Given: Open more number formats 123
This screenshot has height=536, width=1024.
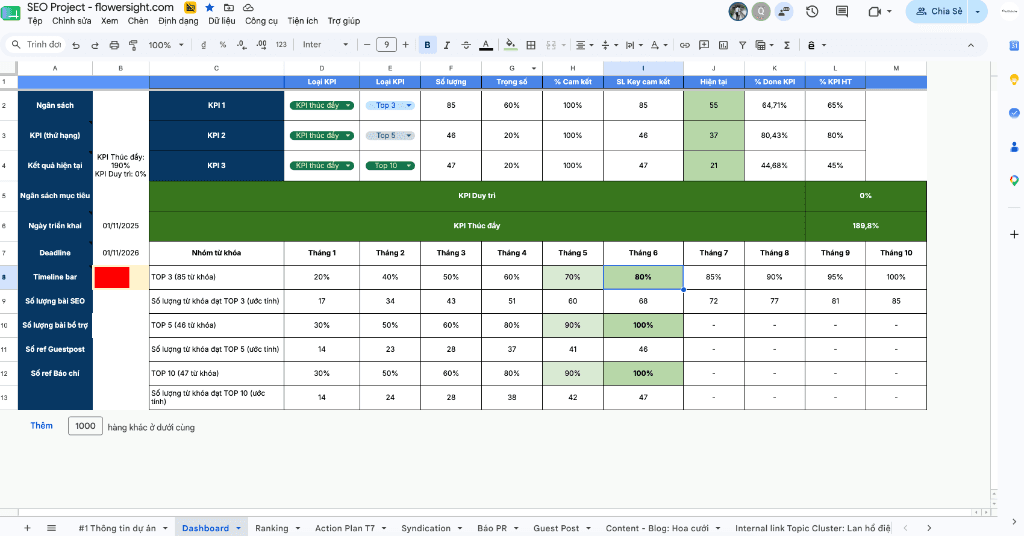Looking at the screenshot, I should [x=281, y=45].
